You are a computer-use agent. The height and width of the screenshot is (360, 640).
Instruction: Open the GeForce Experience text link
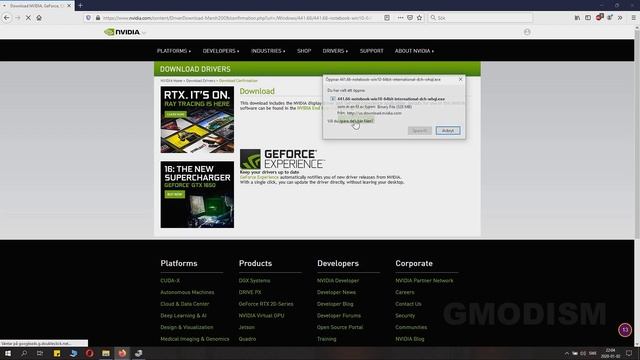pos(259,178)
